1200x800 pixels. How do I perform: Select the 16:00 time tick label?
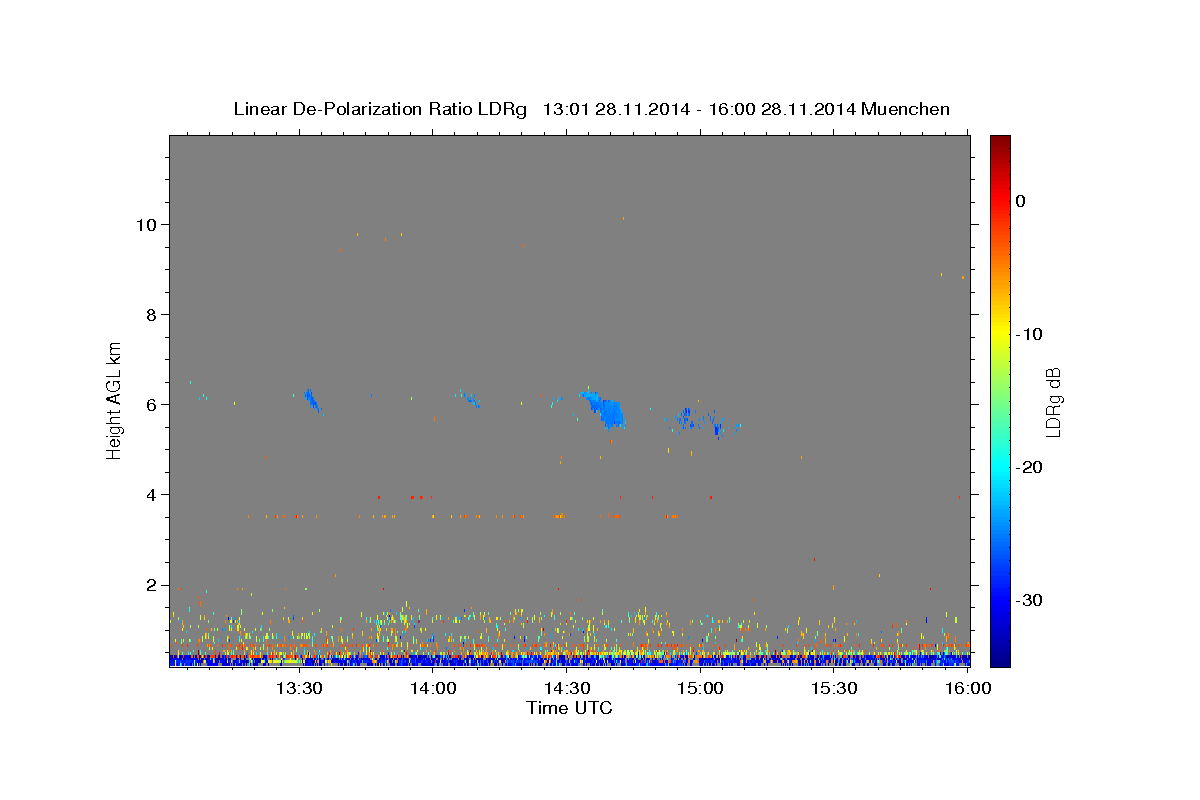[968, 688]
